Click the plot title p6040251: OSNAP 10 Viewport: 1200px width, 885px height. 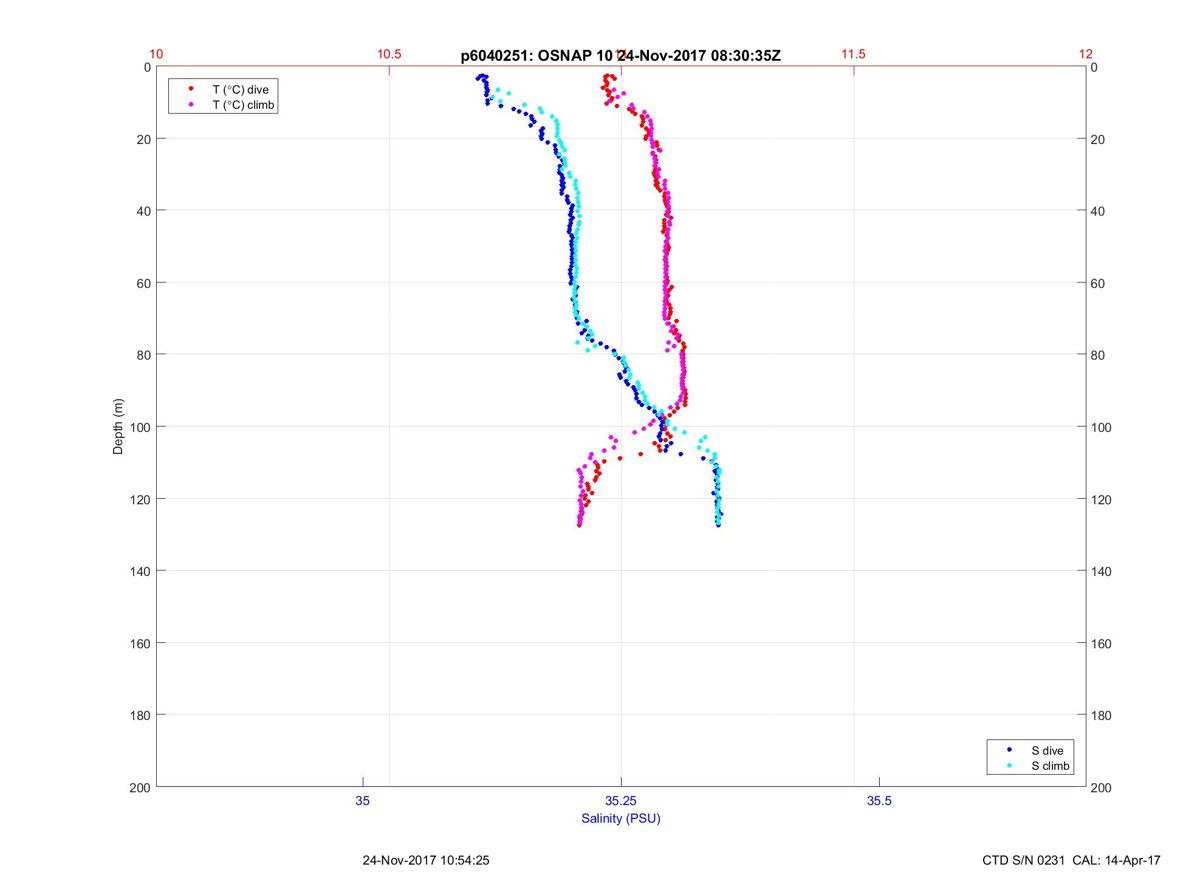(537, 56)
